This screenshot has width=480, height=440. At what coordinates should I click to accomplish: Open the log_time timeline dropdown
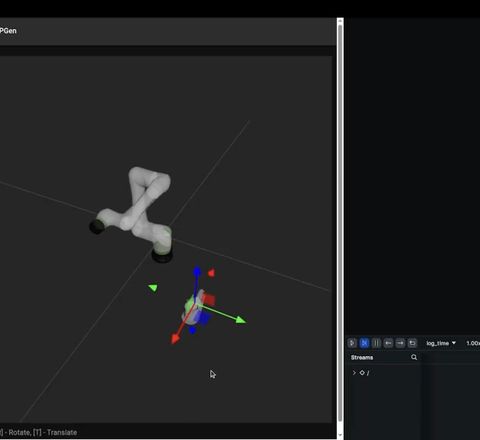pos(441,343)
